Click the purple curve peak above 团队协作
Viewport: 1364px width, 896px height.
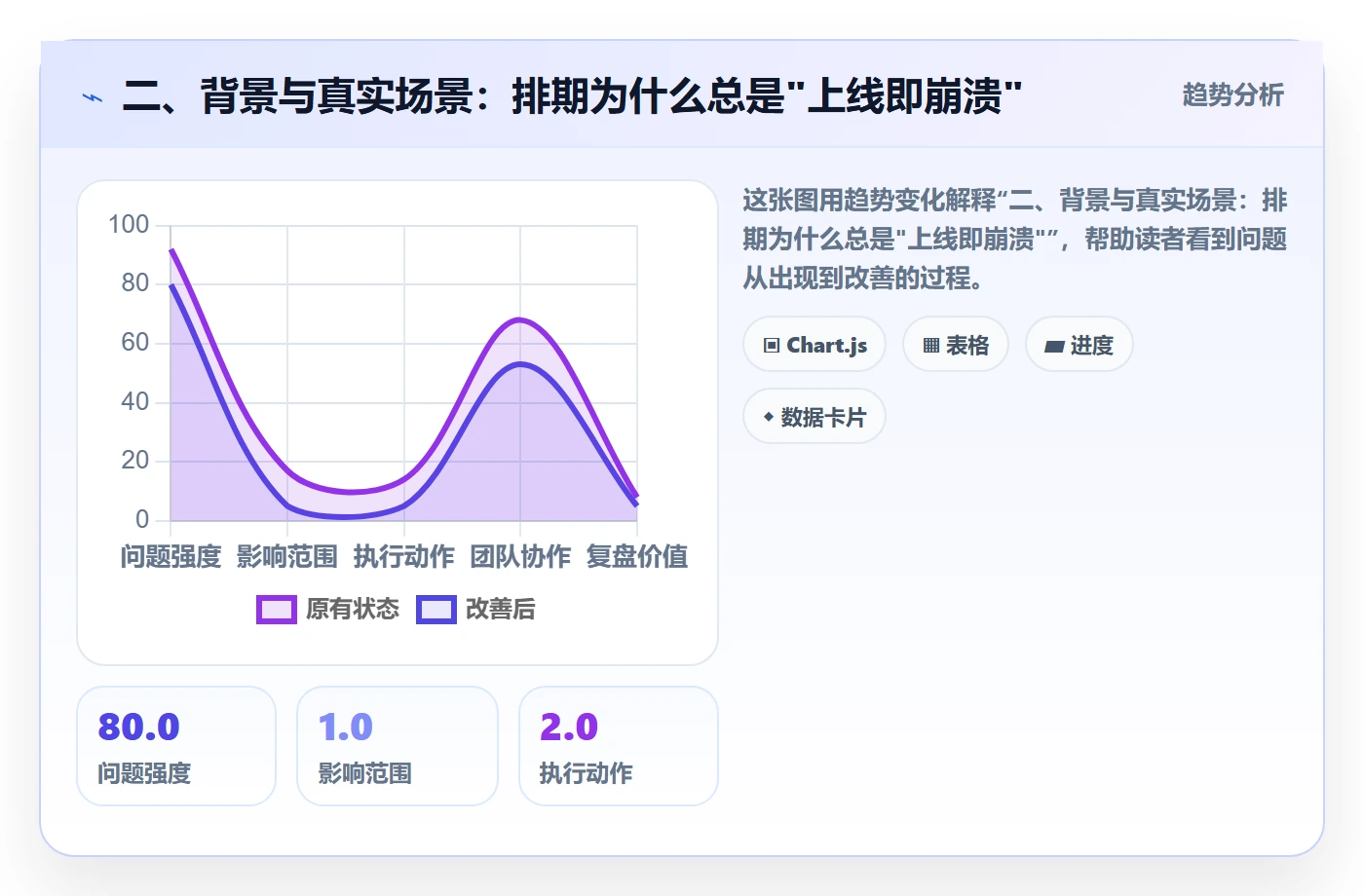520,319
